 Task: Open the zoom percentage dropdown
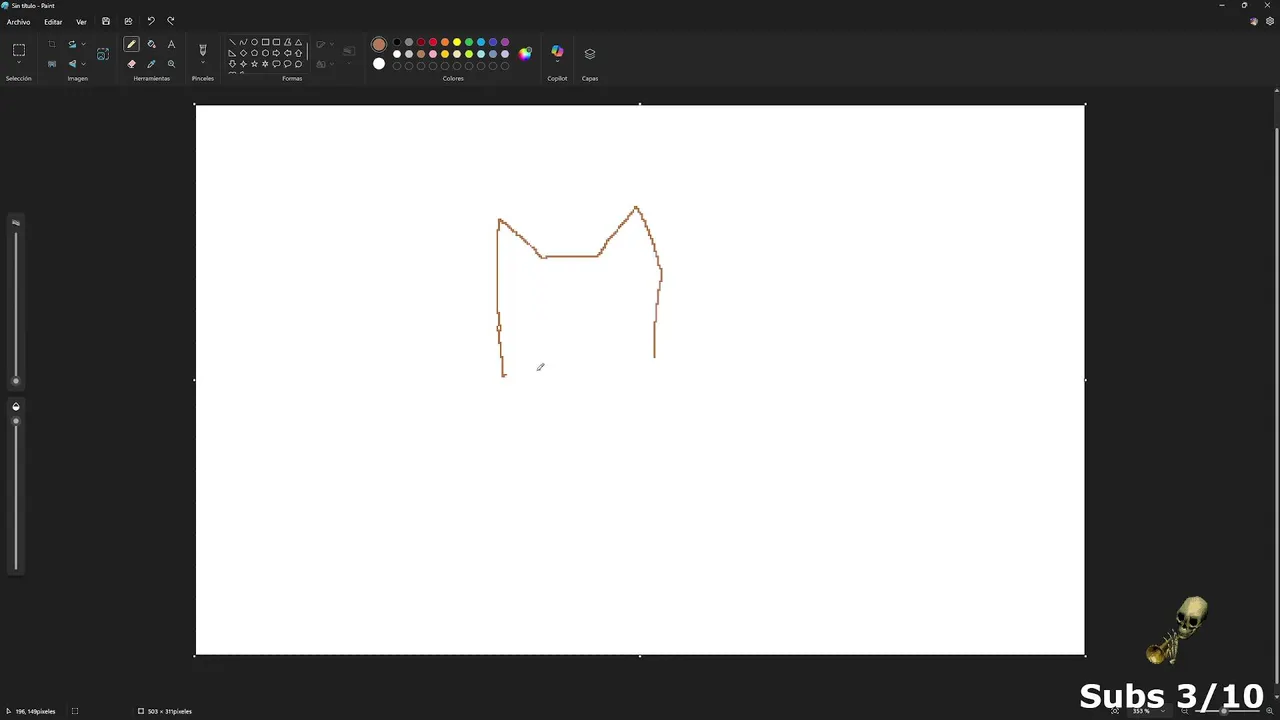tap(1162, 711)
